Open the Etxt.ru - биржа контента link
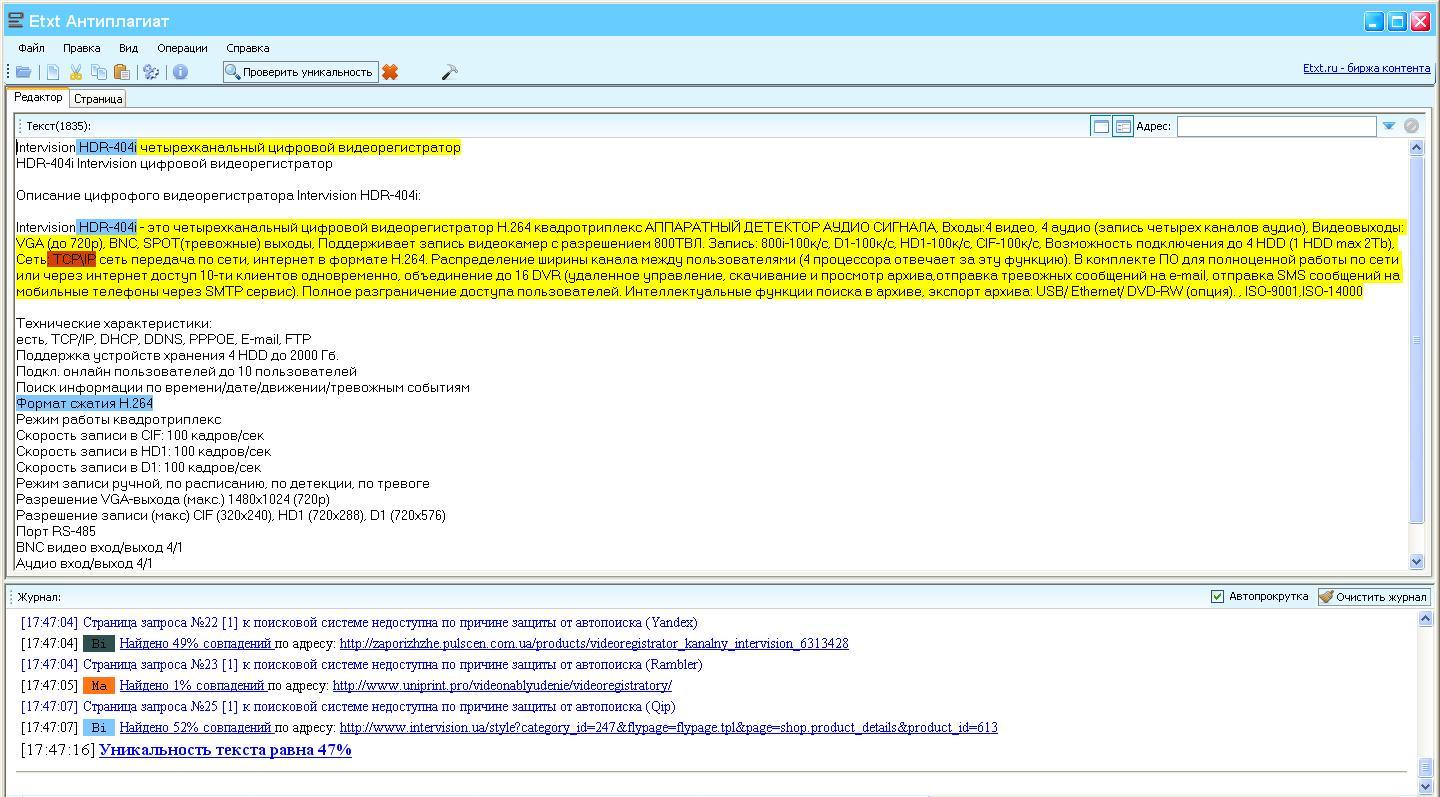1440x797 pixels. pos(1366,68)
